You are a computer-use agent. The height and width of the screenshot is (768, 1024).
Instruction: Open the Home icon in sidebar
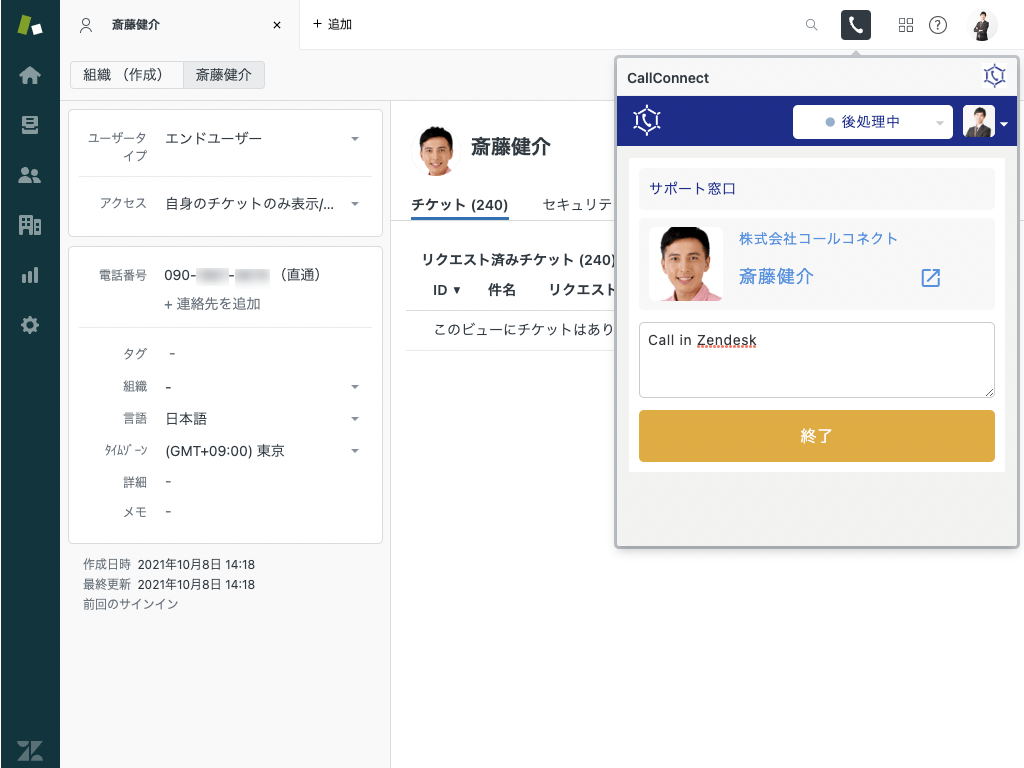click(30, 75)
